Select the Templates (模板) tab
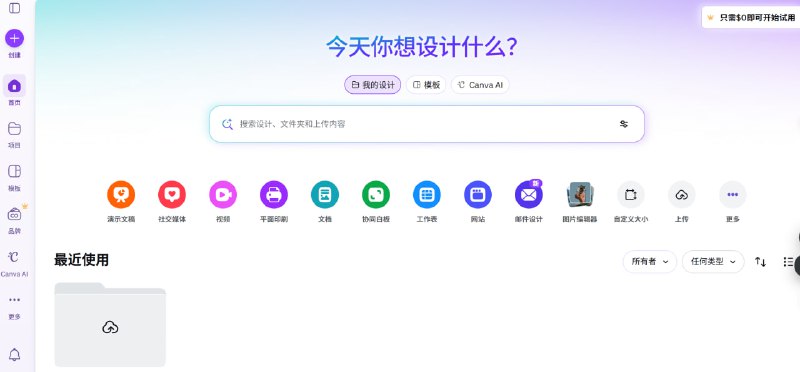The height and width of the screenshot is (372, 800). pos(426,85)
